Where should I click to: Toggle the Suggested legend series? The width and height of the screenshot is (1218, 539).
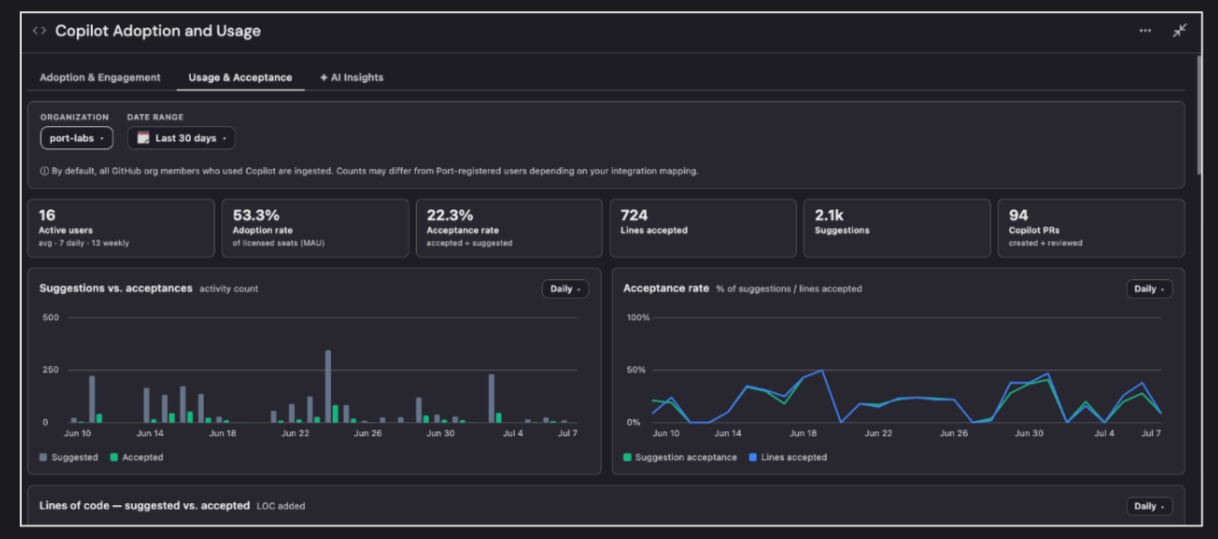[69, 457]
